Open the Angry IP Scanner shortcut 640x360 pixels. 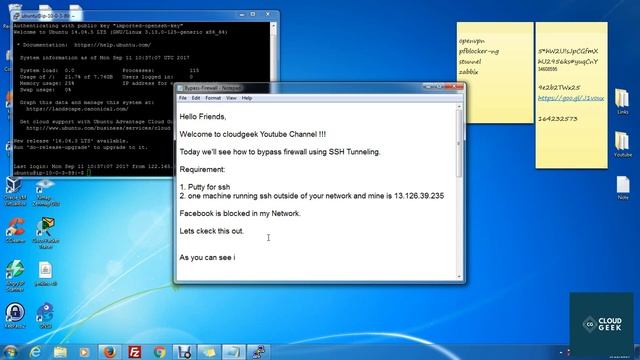coord(15,276)
